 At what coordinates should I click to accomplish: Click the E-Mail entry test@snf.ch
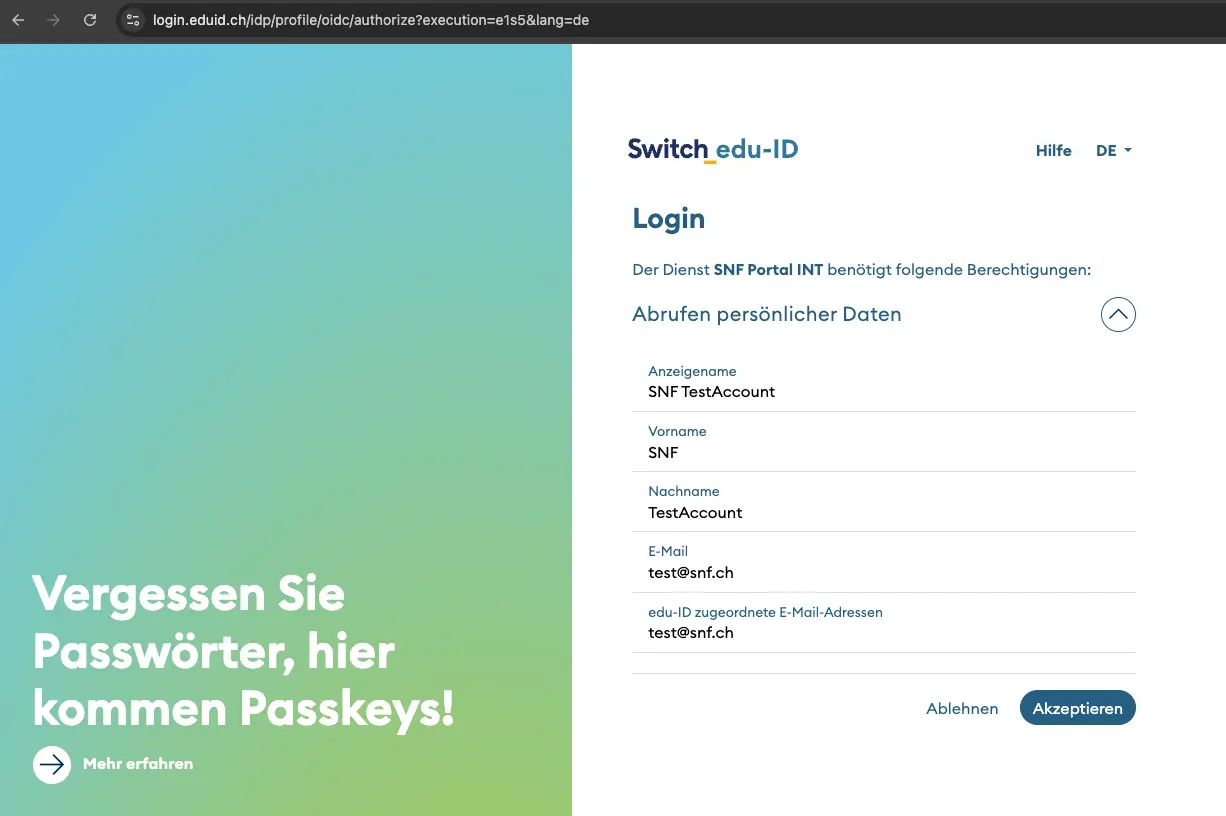tap(690, 572)
